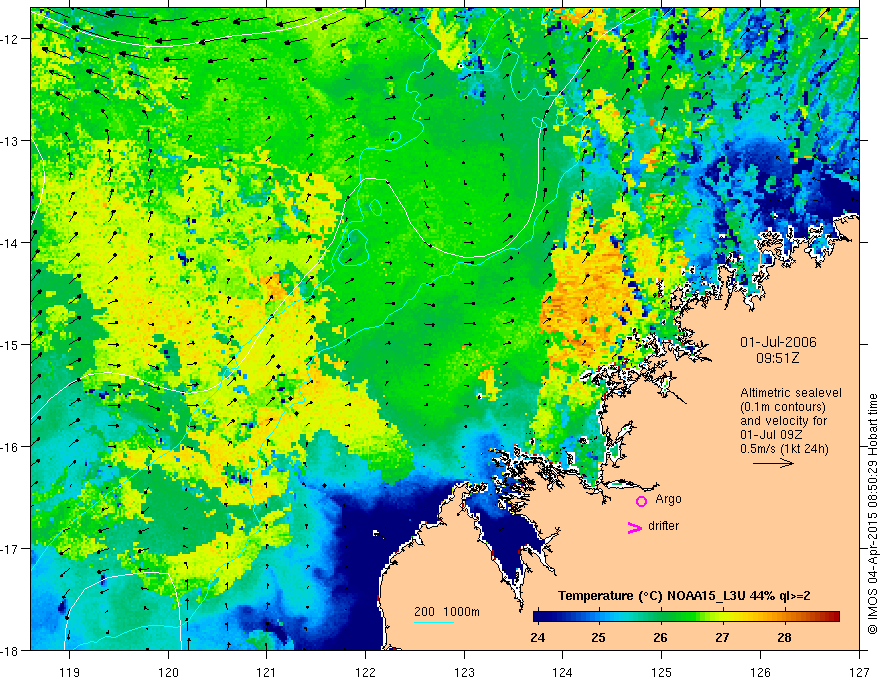This screenshot has width=880, height=680.
Task: Click the 'drifter' legend label
Action: click(663, 526)
